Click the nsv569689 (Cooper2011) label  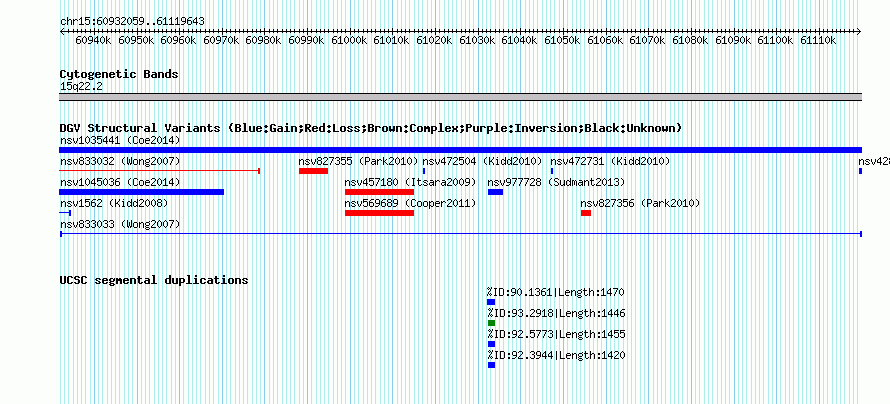pyautogui.click(x=410, y=203)
